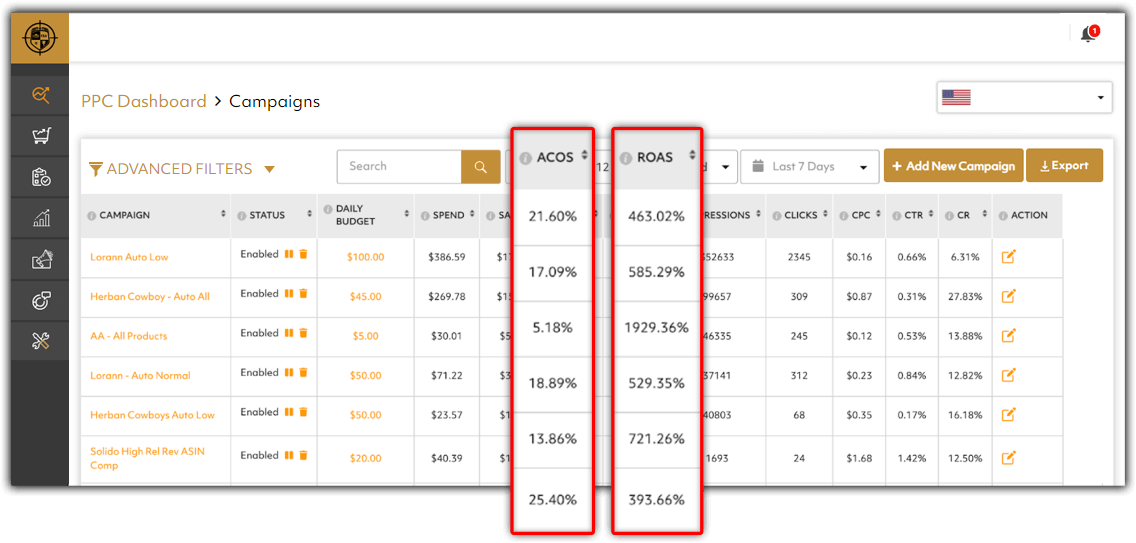Open the support chat ring sidebar icon
The height and width of the screenshot is (543, 1136).
pyautogui.click(x=41, y=301)
